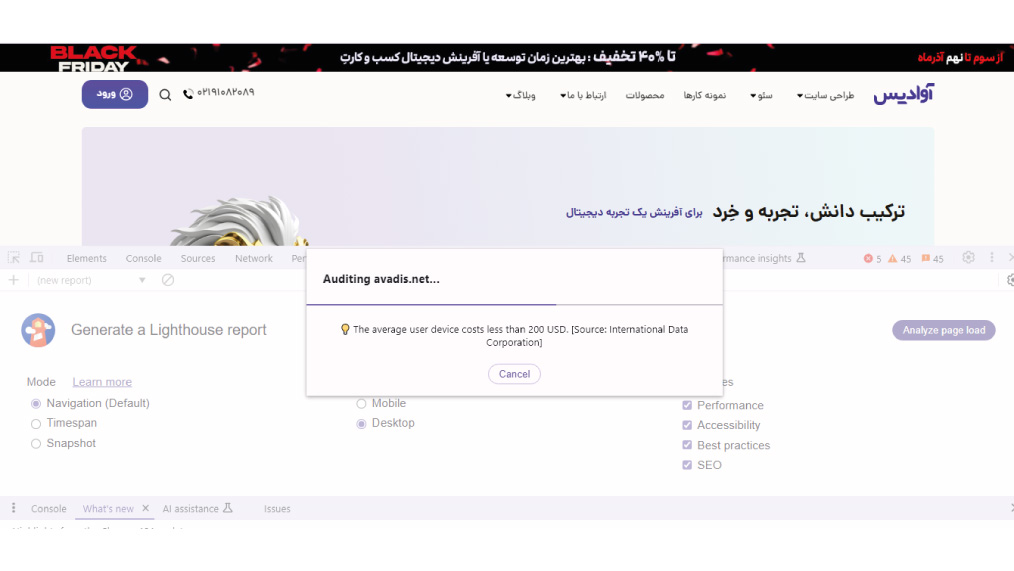Viewport: 1014px width, 571px height.
Task: Toggle the Accessibility category checkbox
Action: point(687,425)
